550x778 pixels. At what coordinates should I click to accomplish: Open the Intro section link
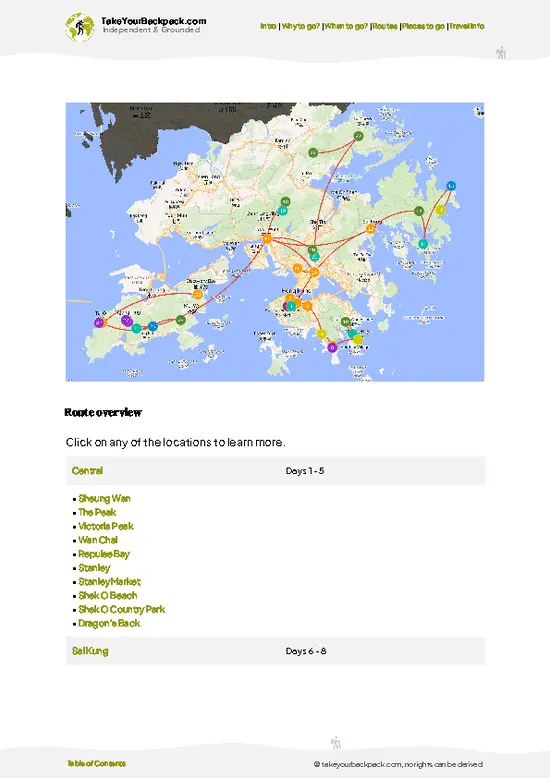tap(268, 26)
